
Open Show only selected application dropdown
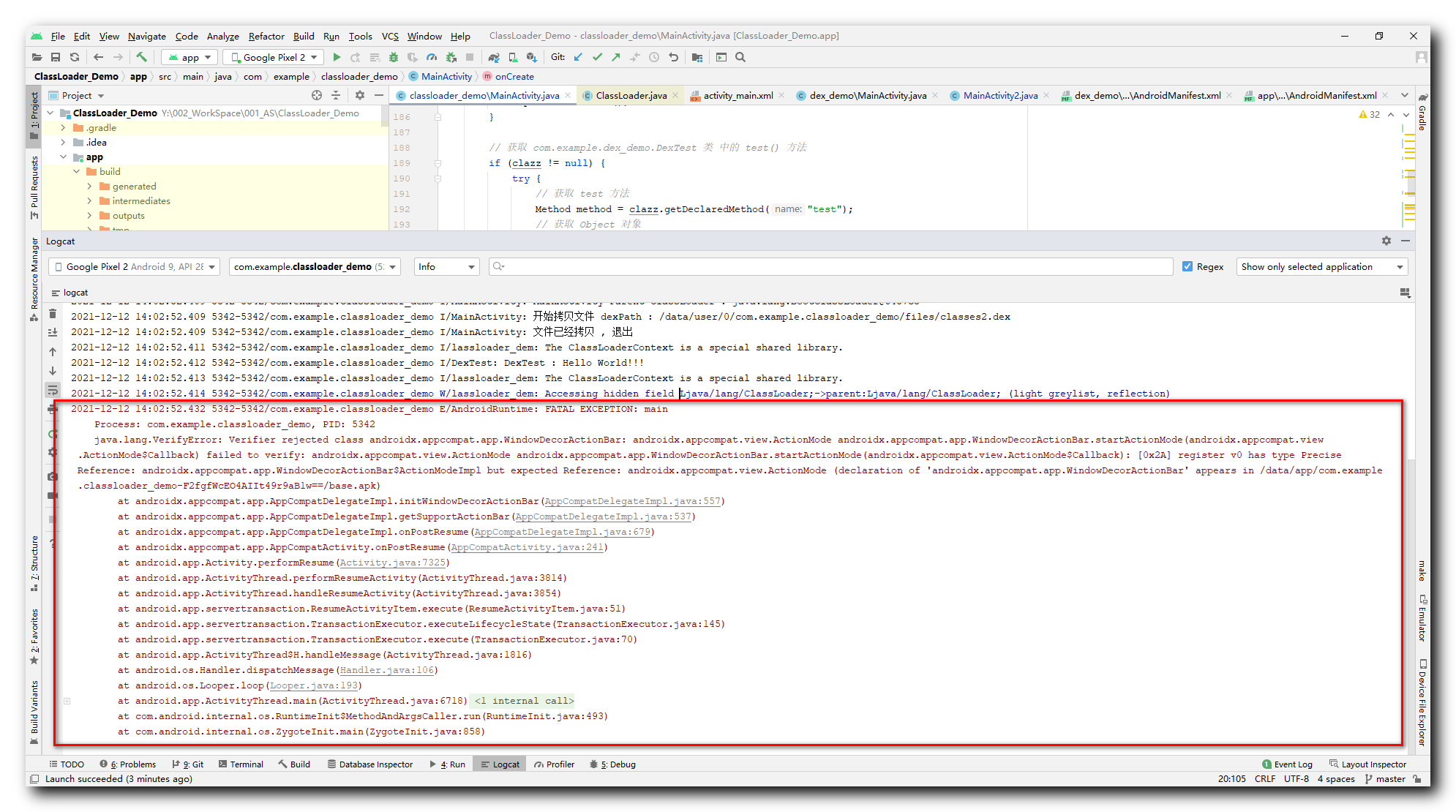[1321, 267]
